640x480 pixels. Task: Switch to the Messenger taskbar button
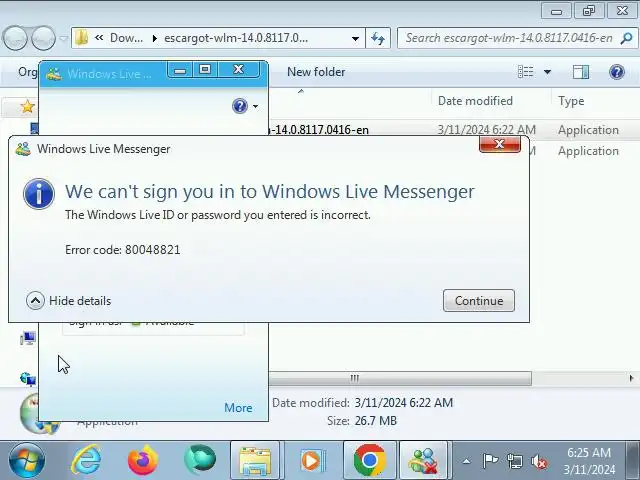click(423, 460)
